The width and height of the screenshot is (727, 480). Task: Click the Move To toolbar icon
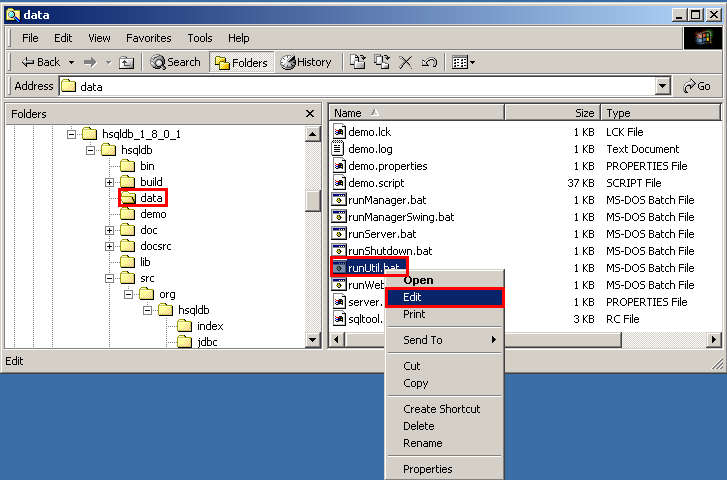coord(359,62)
